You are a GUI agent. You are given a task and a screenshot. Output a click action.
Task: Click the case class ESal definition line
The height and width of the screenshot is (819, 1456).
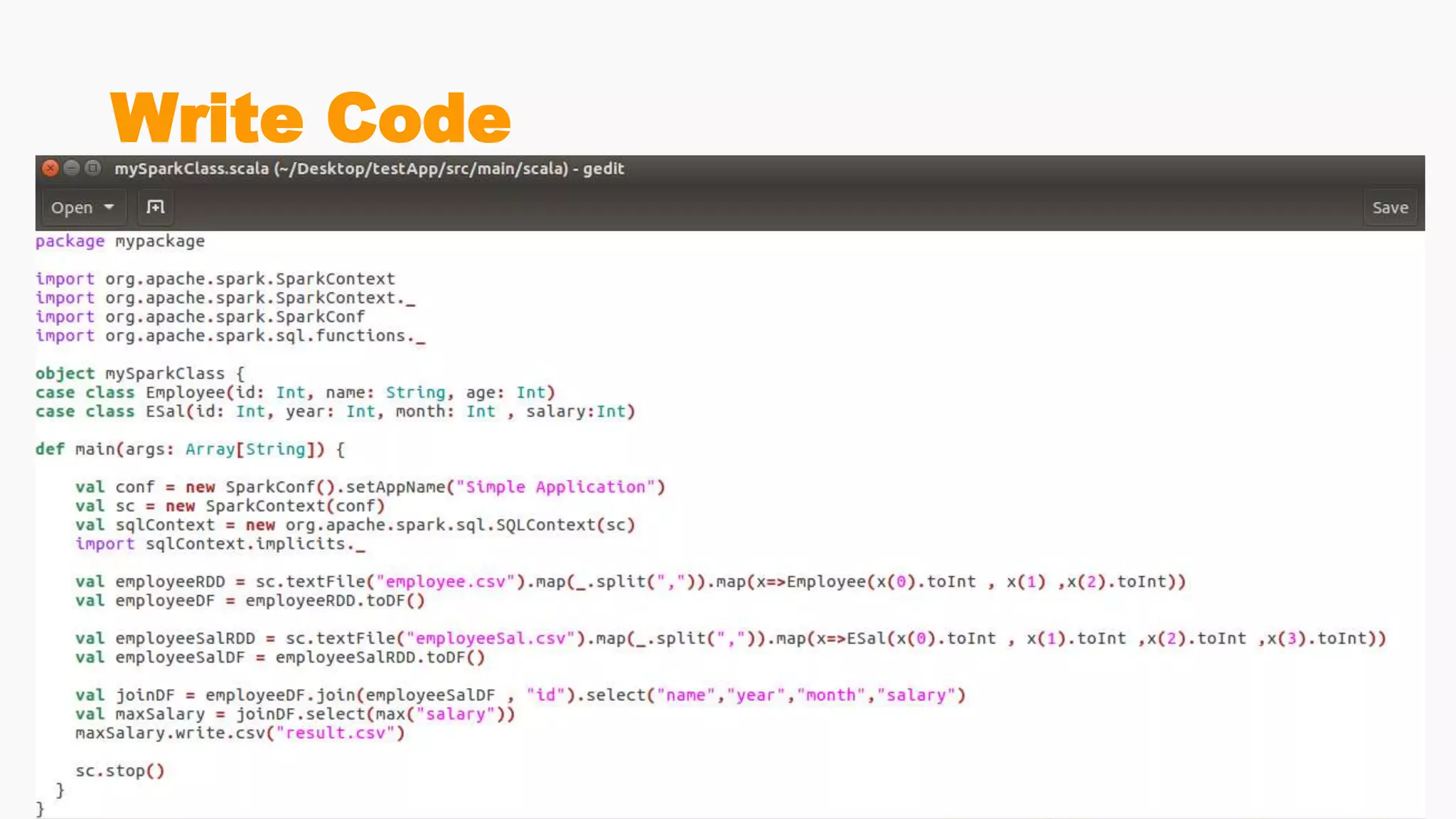[x=336, y=412]
